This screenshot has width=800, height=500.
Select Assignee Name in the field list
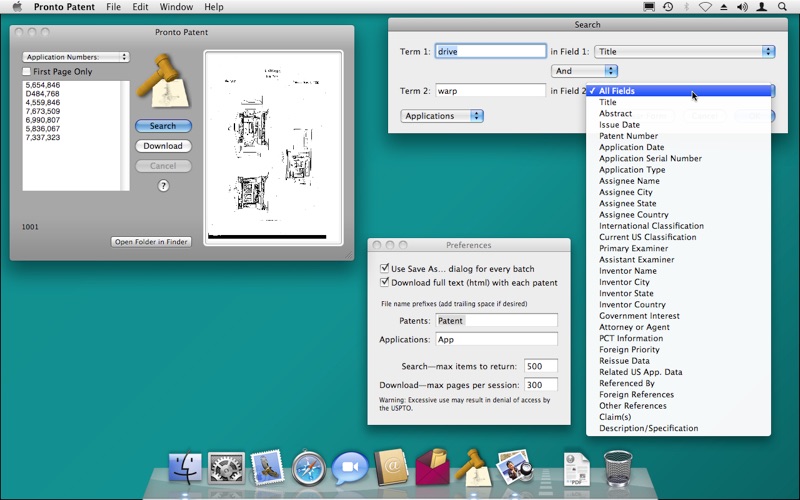click(679, 181)
